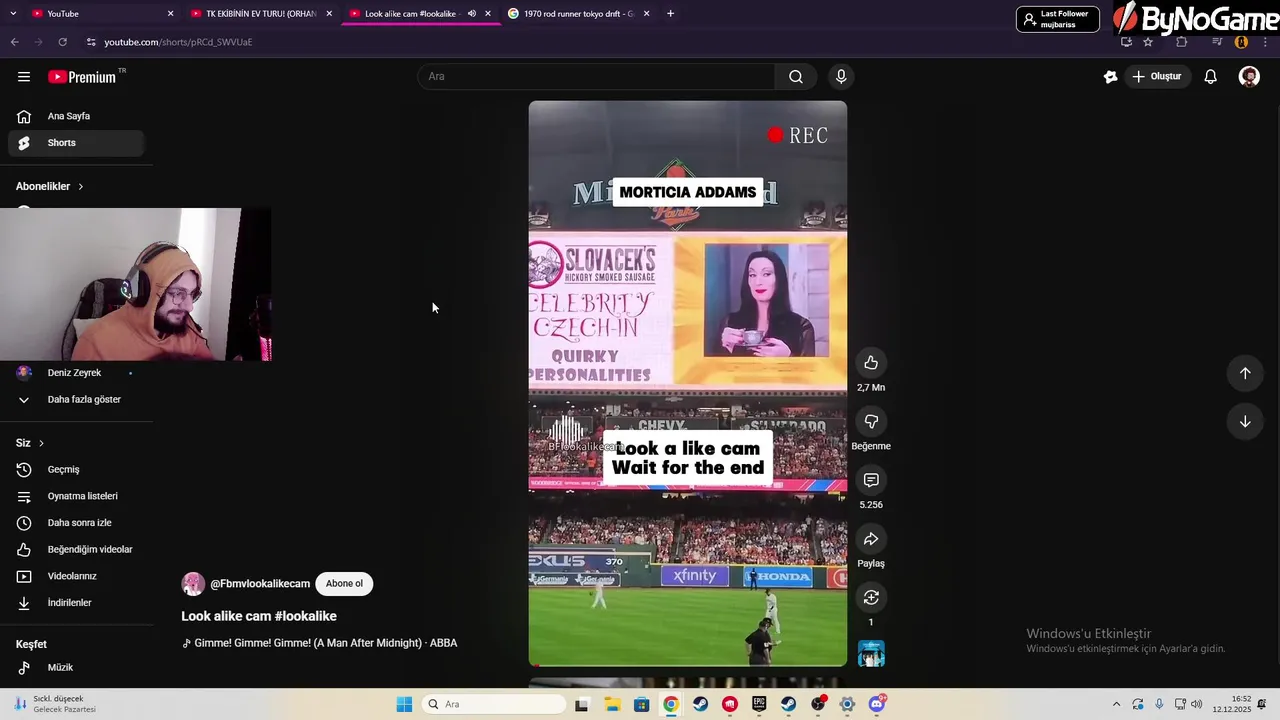1280x720 pixels.
Task: Open Müzik under Keşfet
Action: [78, 668]
